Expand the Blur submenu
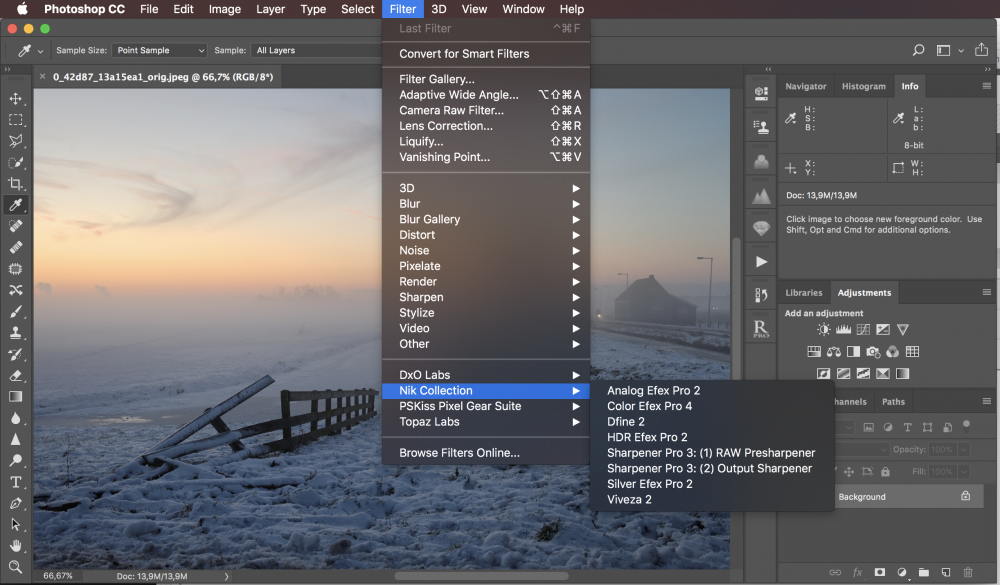 click(x=486, y=204)
